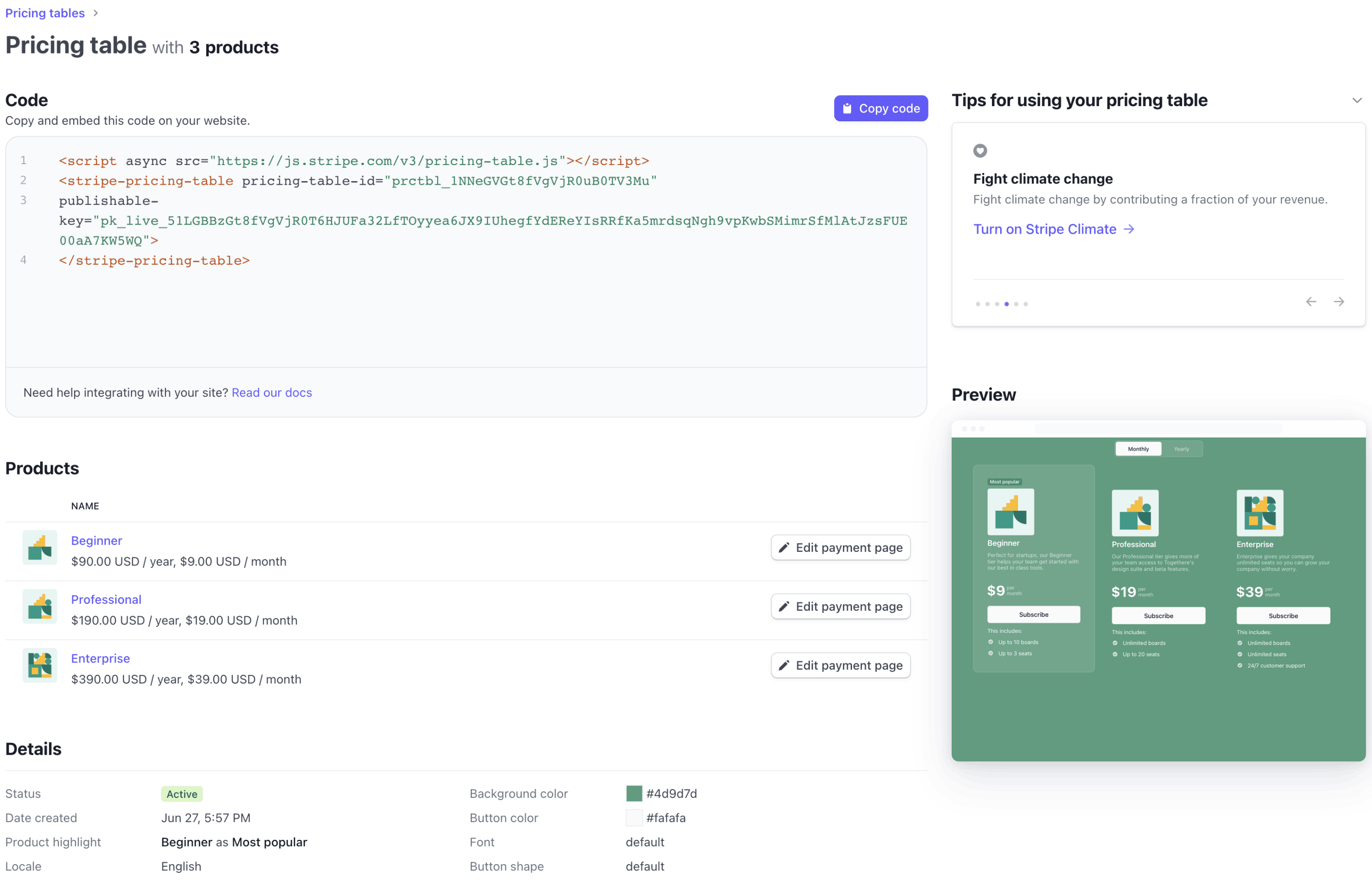Click the NAME column header
The height and width of the screenshot is (881, 1372).
pyautogui.click(x=85, y=506)
